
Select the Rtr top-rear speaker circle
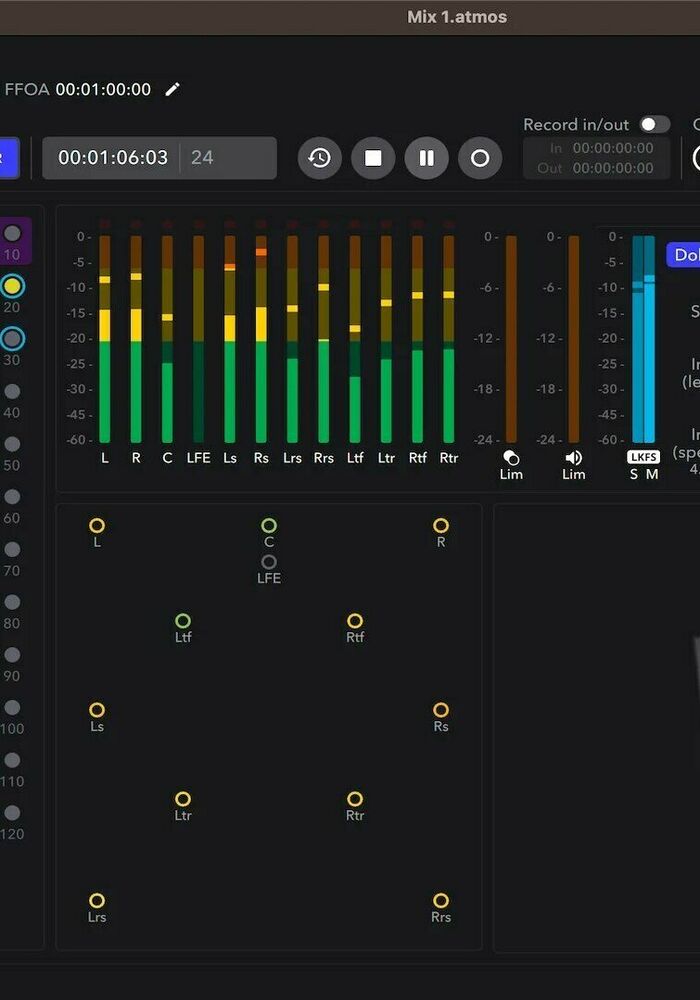(355, 799)
